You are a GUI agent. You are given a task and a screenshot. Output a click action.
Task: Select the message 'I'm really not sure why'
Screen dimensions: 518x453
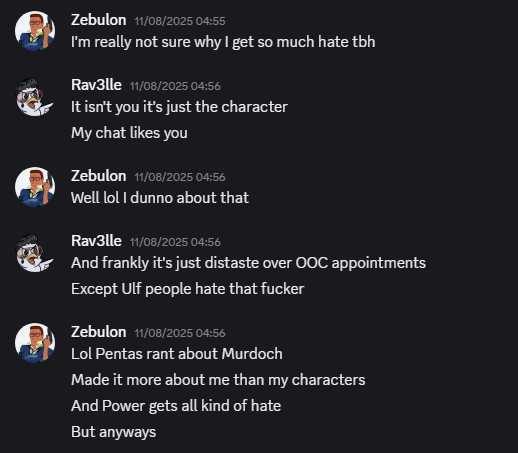pyautogui.click(x=223, y=42)
